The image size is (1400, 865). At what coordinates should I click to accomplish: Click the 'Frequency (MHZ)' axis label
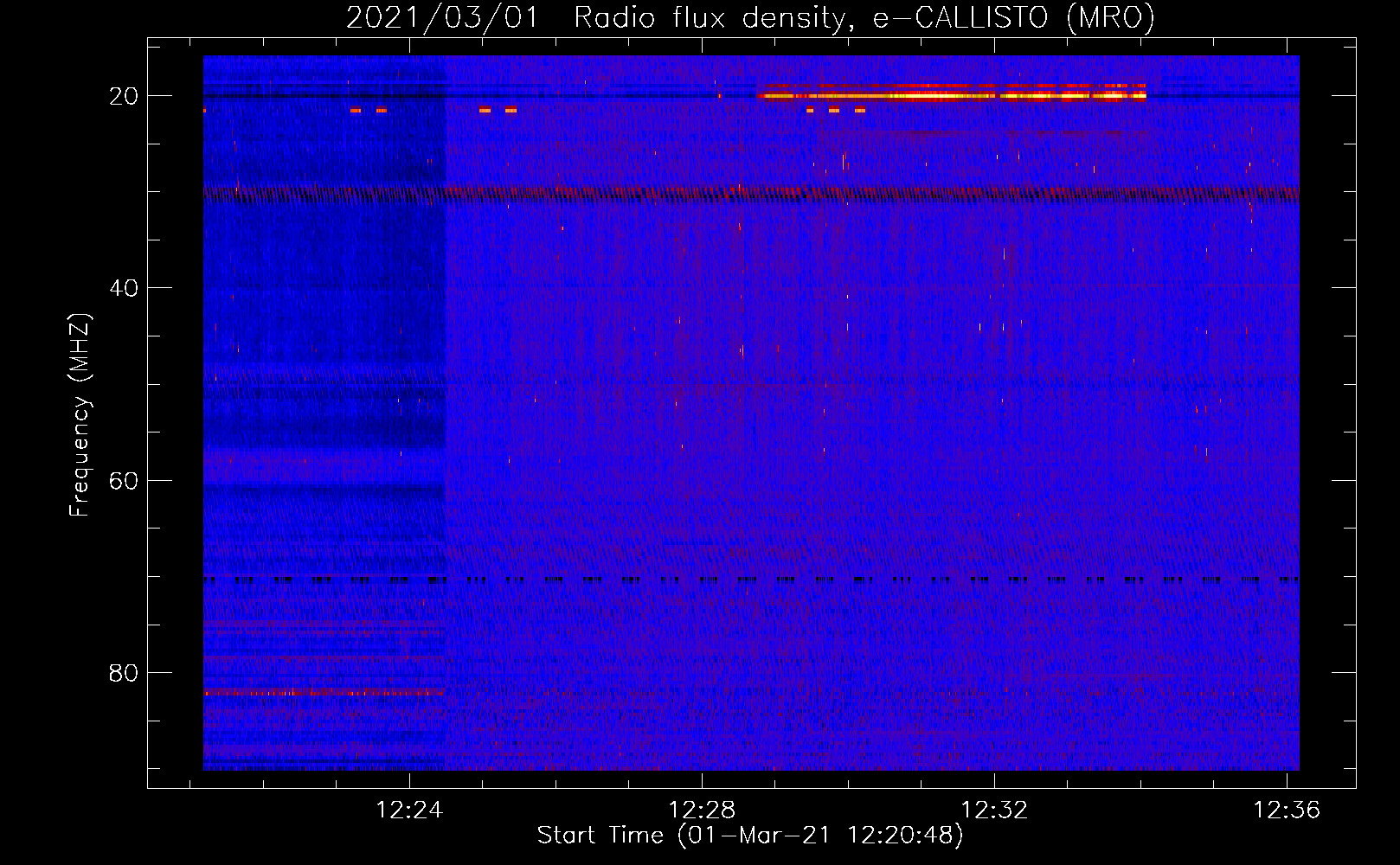[80, 415]
